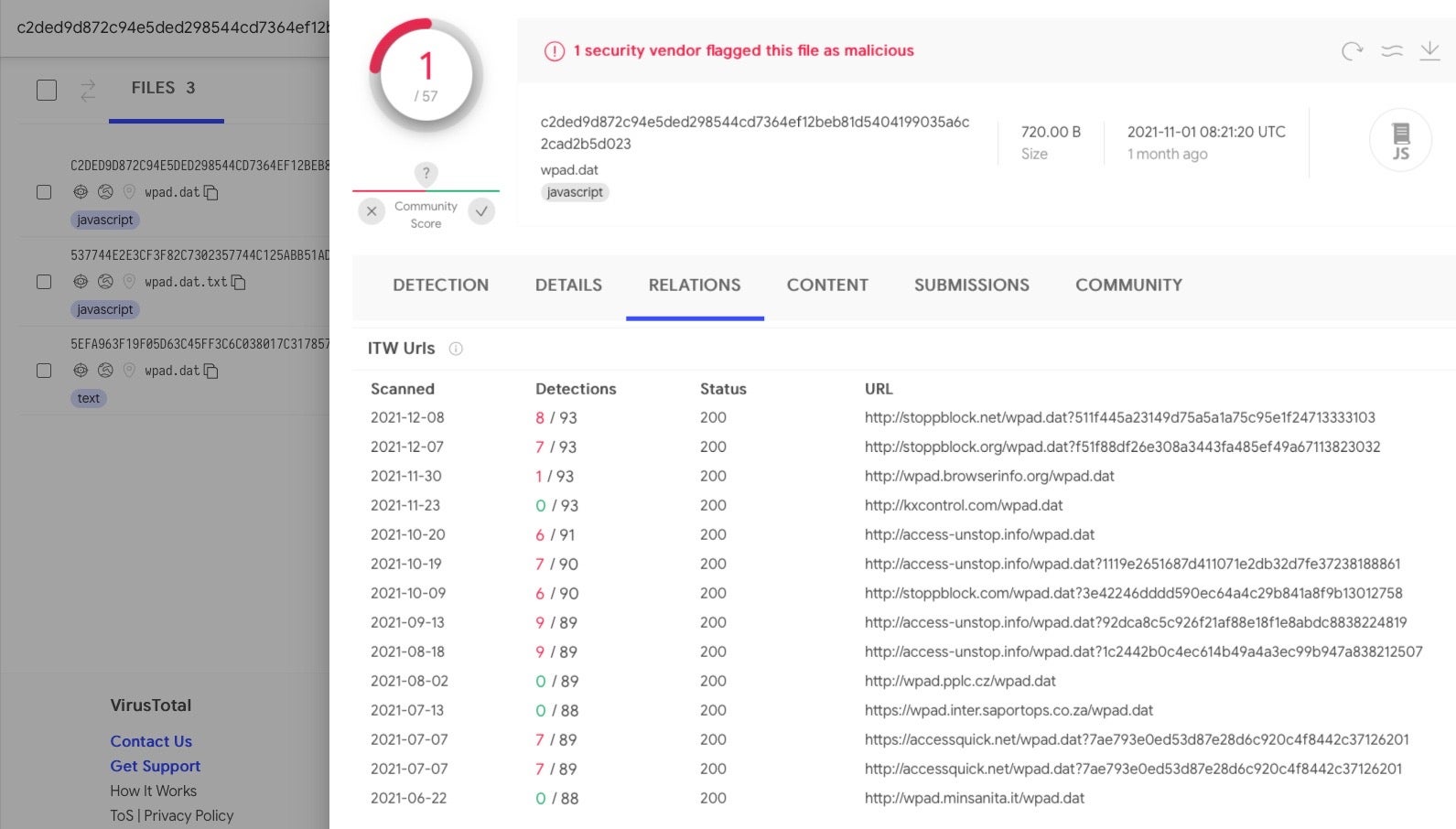
Task: Open the SUBMISSIONS tab
Action: coord(971,285)
